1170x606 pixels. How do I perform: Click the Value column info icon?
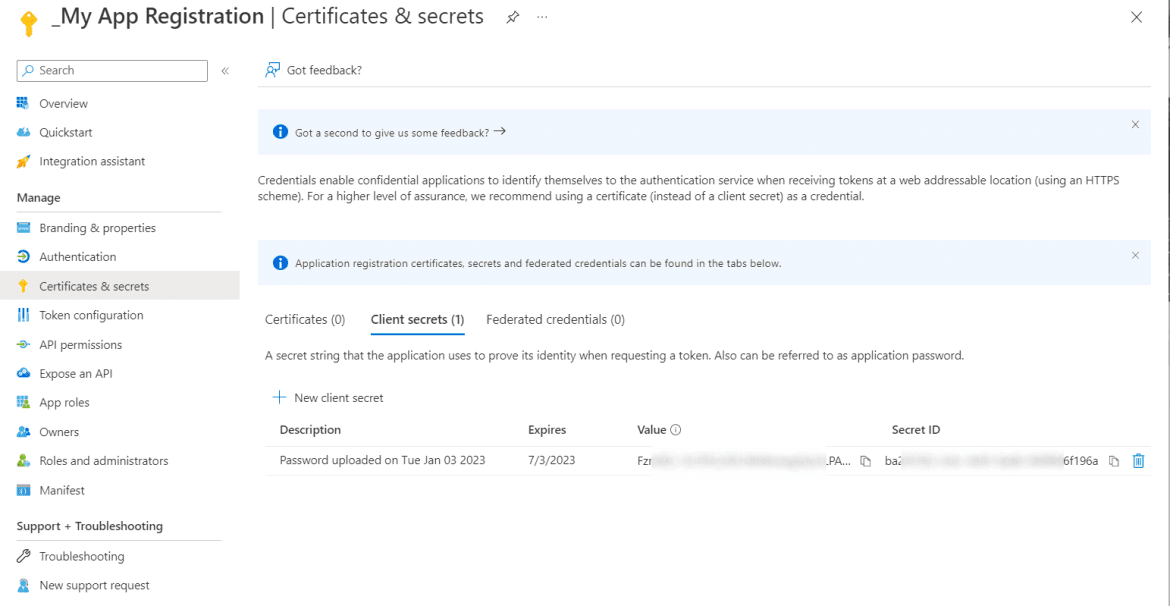[x=676, y=430]
